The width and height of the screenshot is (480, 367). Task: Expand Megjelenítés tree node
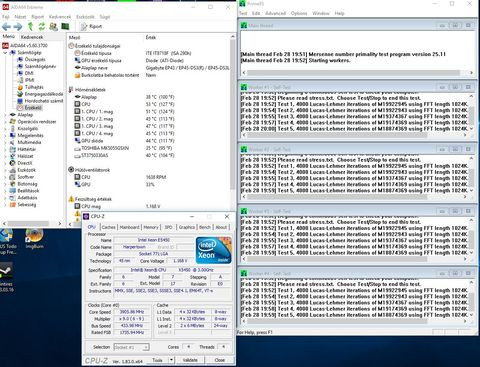coord(5,135)
